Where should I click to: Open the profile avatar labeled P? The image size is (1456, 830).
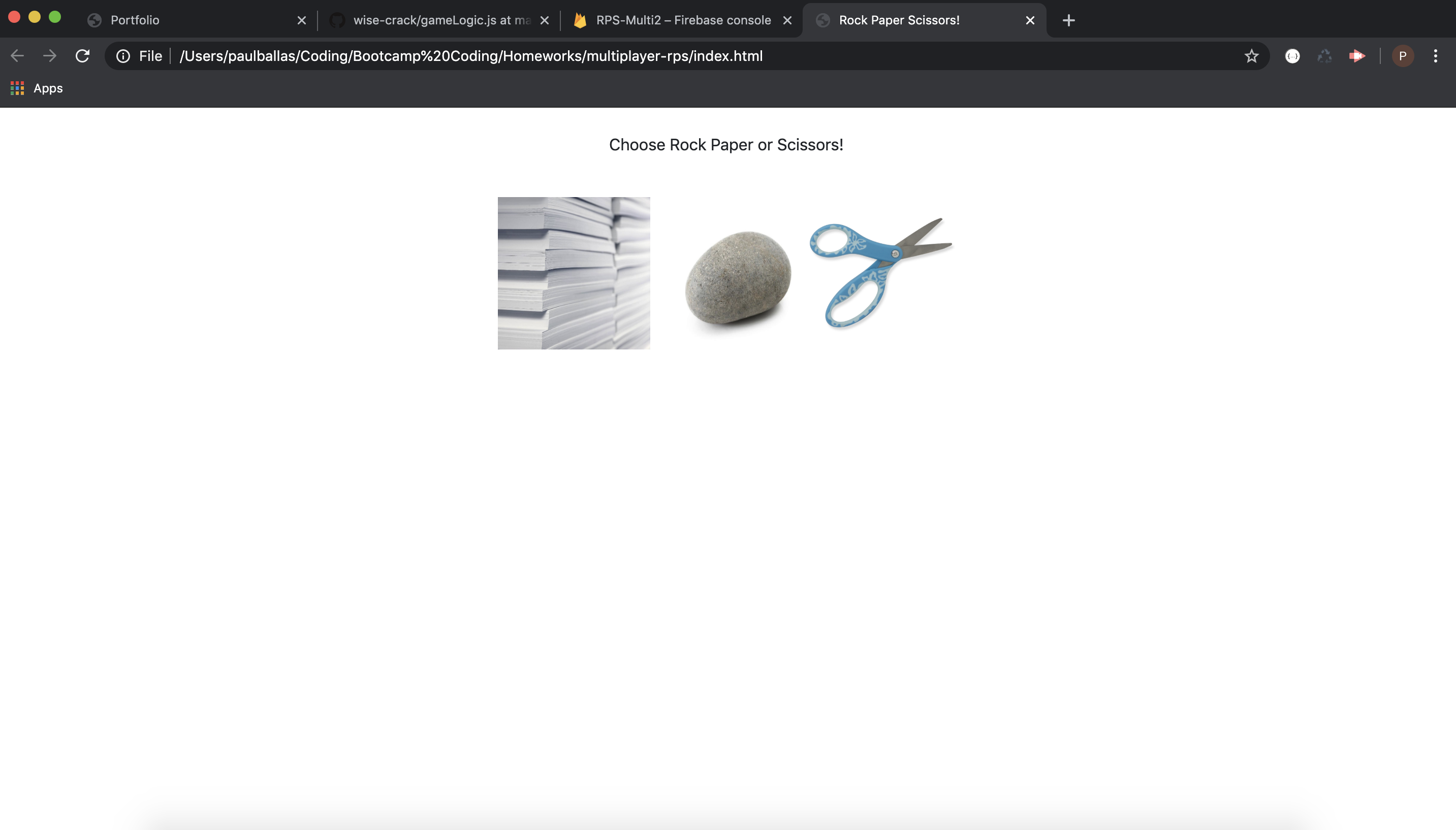click(x=1403, y=56)
